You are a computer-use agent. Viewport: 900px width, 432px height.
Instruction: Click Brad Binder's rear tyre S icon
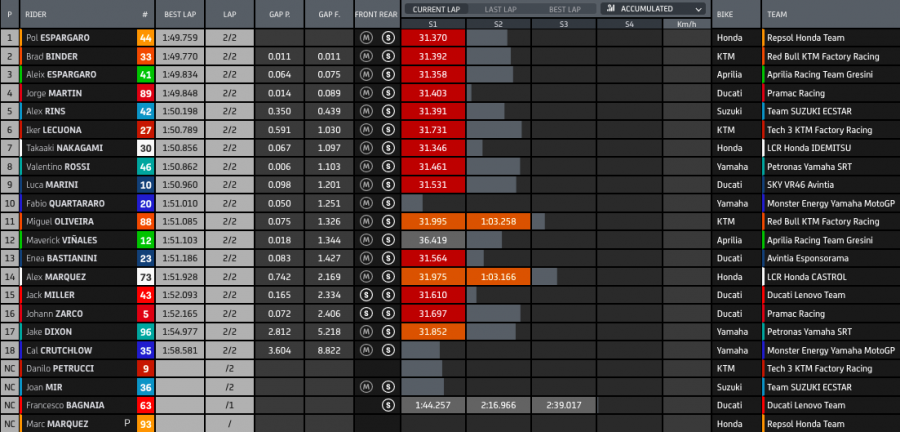click(388, 56)
